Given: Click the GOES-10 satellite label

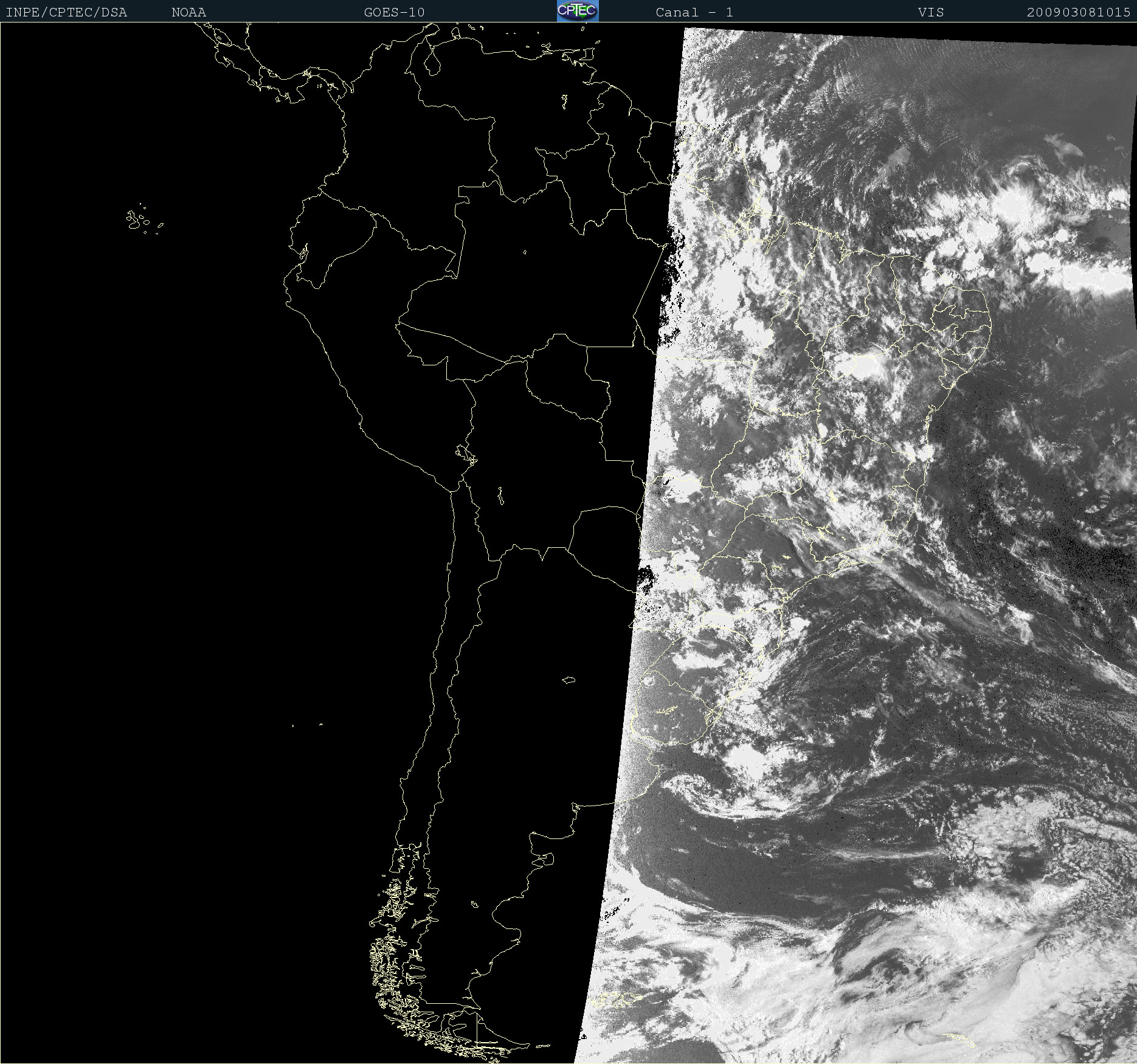Looking at the screenshot, I should coord(395,12).
